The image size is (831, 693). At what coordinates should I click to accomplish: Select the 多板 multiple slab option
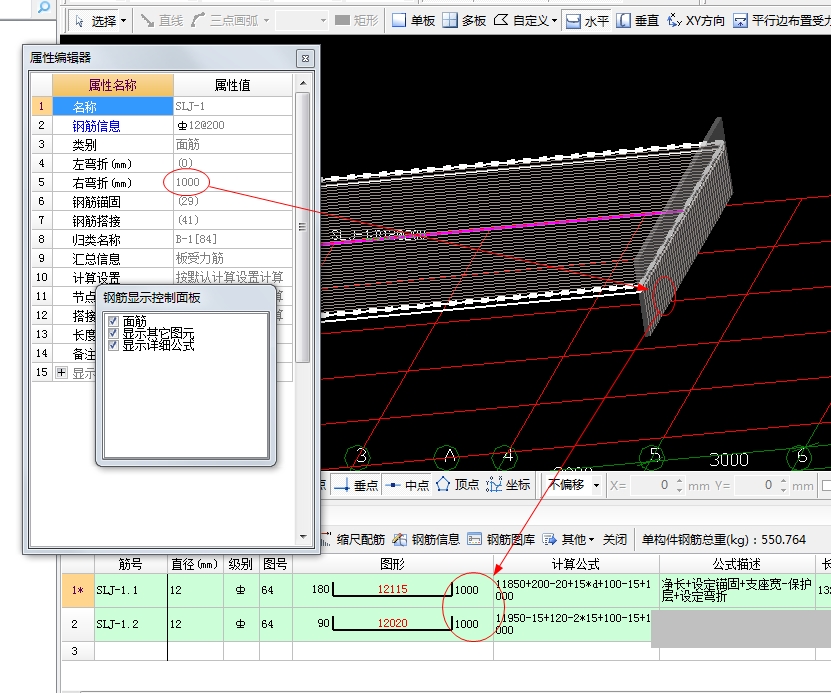point(464,21)
